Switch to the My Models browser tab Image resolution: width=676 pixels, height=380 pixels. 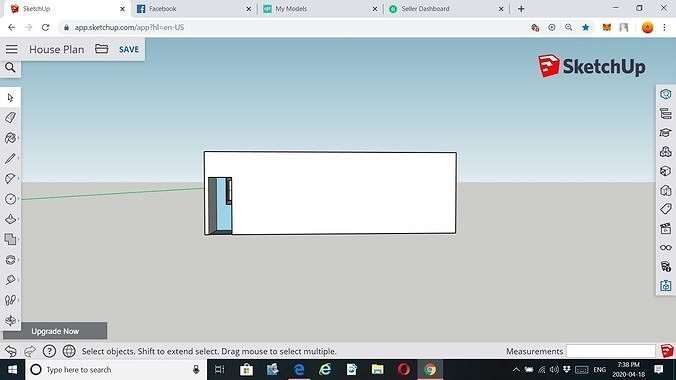[321, 9]
